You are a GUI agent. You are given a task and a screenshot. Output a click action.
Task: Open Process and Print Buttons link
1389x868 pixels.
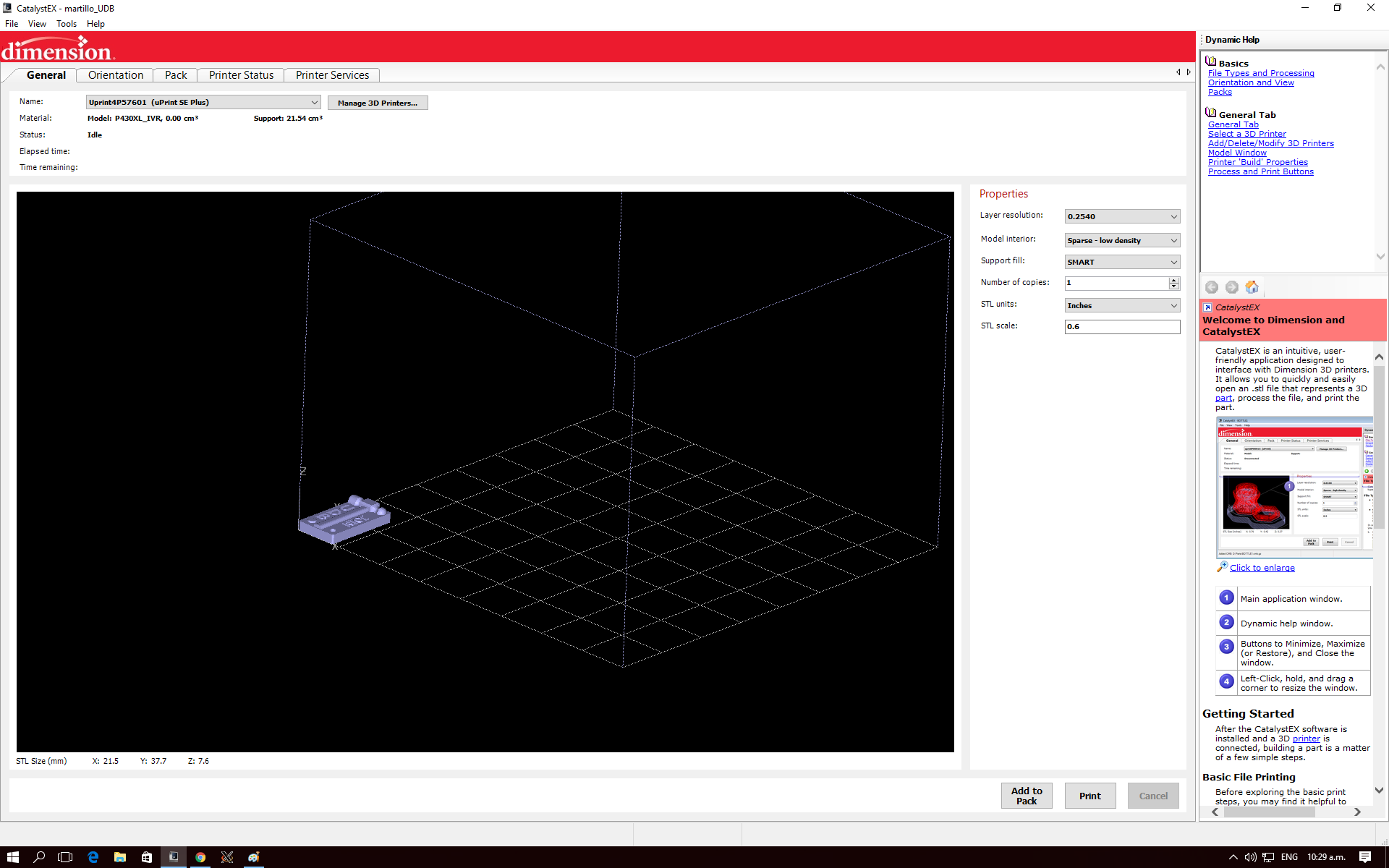(1261, 171)
